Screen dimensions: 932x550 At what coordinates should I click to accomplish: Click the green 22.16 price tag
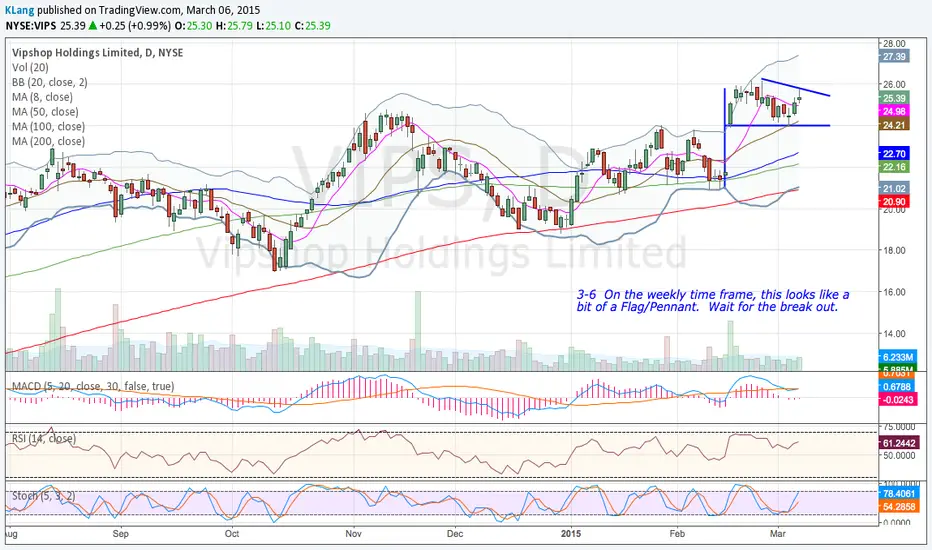point(894,167)
